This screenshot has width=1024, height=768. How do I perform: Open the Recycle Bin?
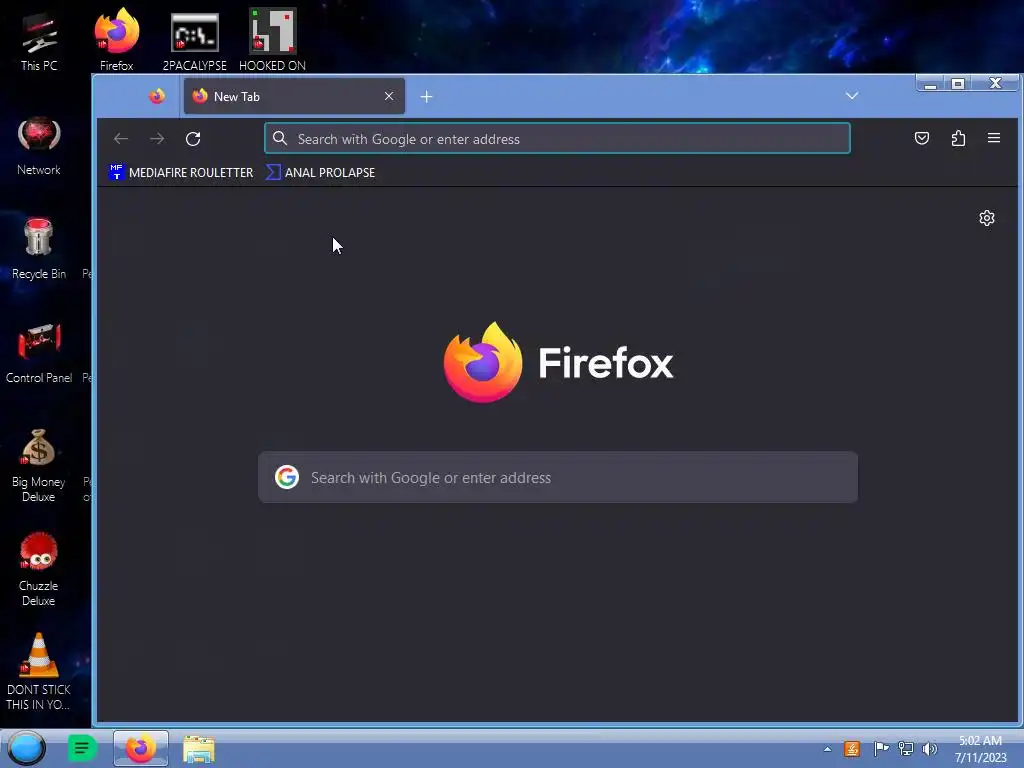point(39,249)
